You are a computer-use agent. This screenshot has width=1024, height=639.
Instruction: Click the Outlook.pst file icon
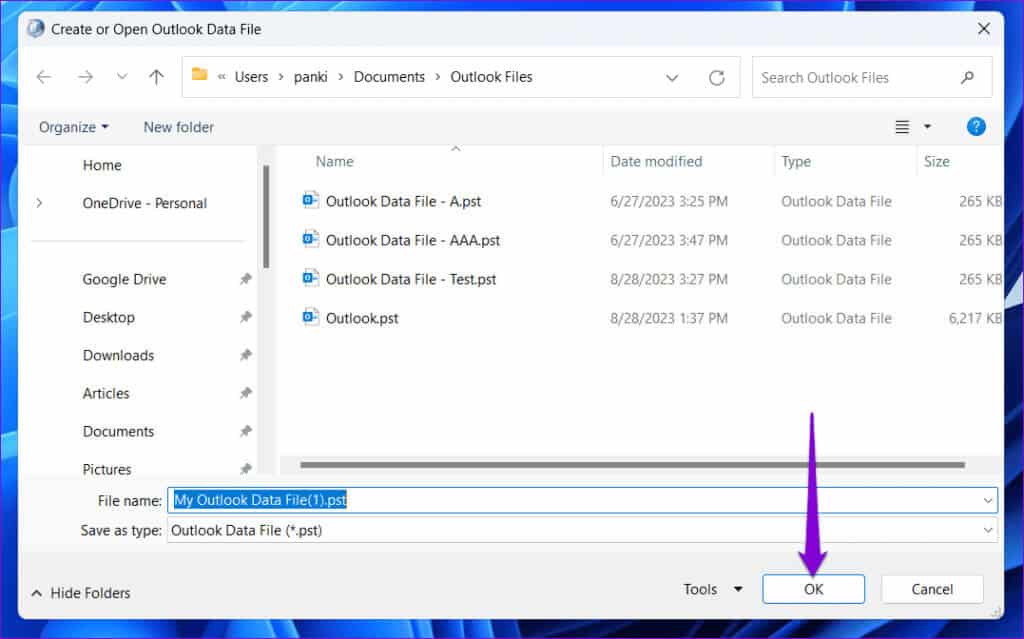click(x=310, y=317)
